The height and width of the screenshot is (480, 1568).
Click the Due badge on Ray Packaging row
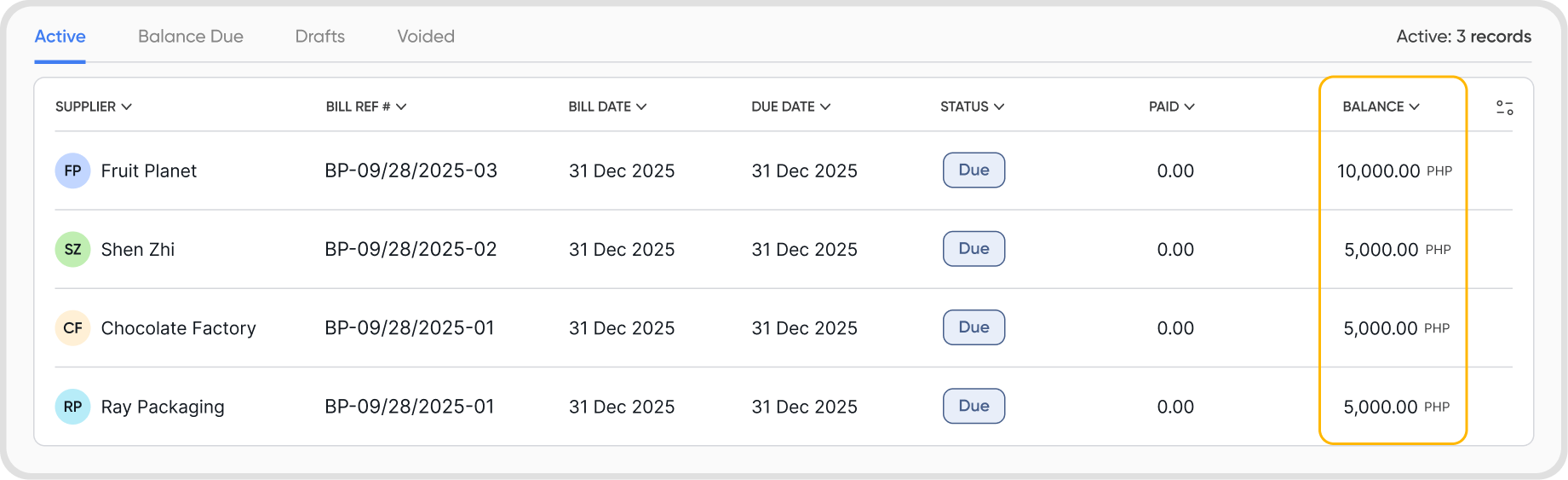pyautogui.click(x=974, y=406)
